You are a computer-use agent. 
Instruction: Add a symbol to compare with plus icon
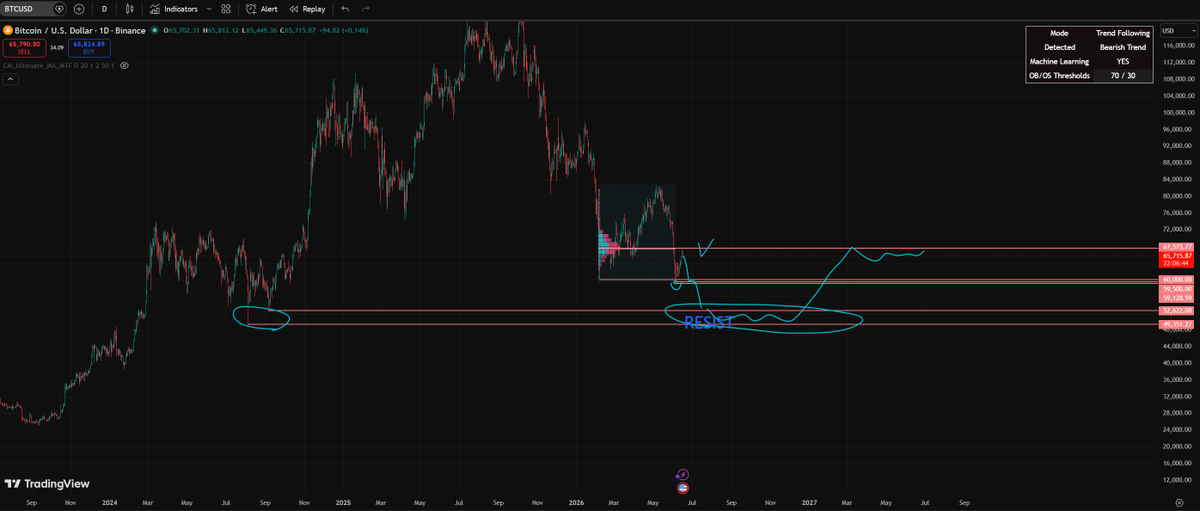(78, 8)
